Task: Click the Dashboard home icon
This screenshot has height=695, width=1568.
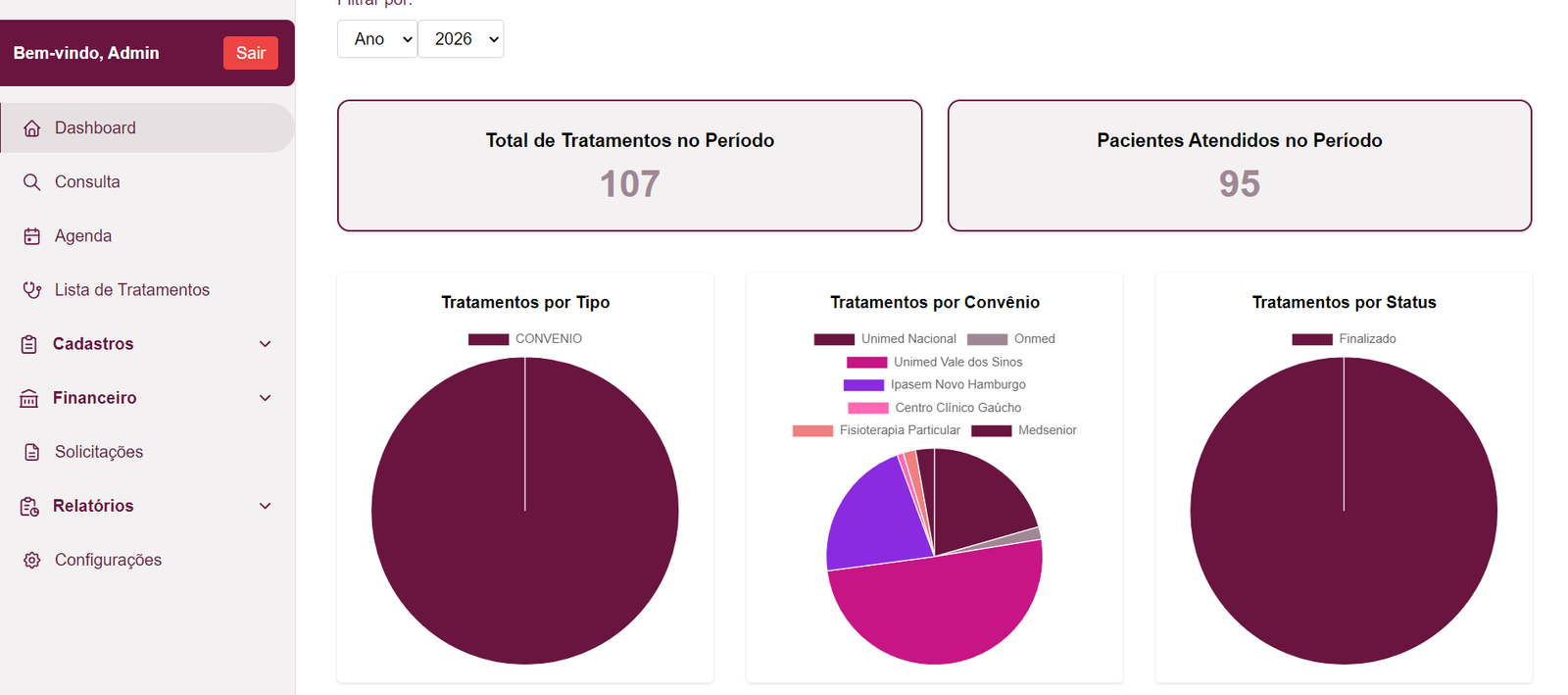Action: (x=32, y=128)
